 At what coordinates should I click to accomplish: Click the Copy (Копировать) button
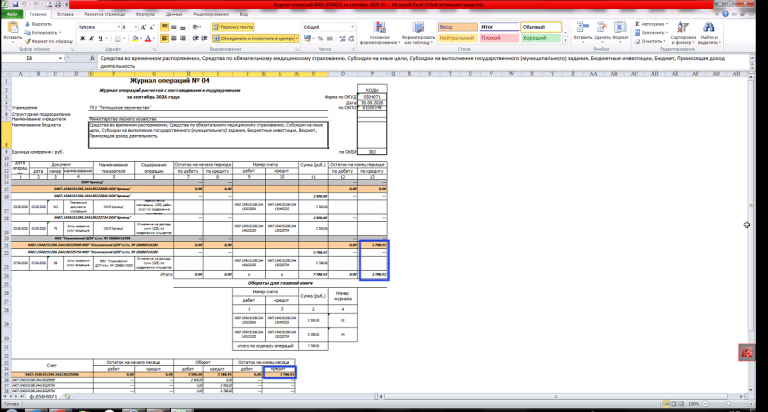point(40,32)
